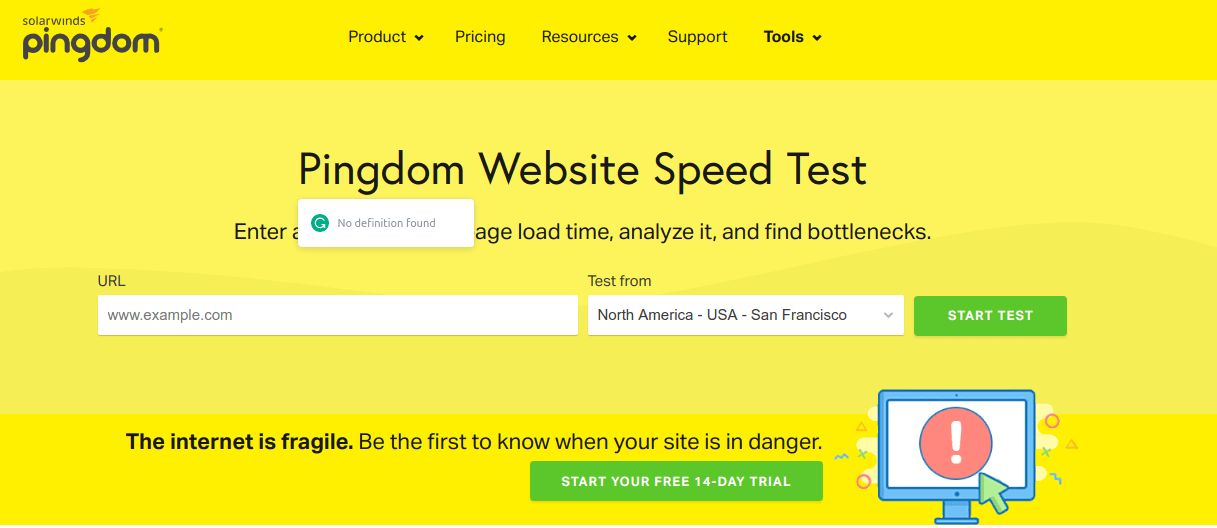The height and width of the screenshot is (528, 1217).
Task: Click the Grammarly icon in the popup
Action: click(320, 223)
